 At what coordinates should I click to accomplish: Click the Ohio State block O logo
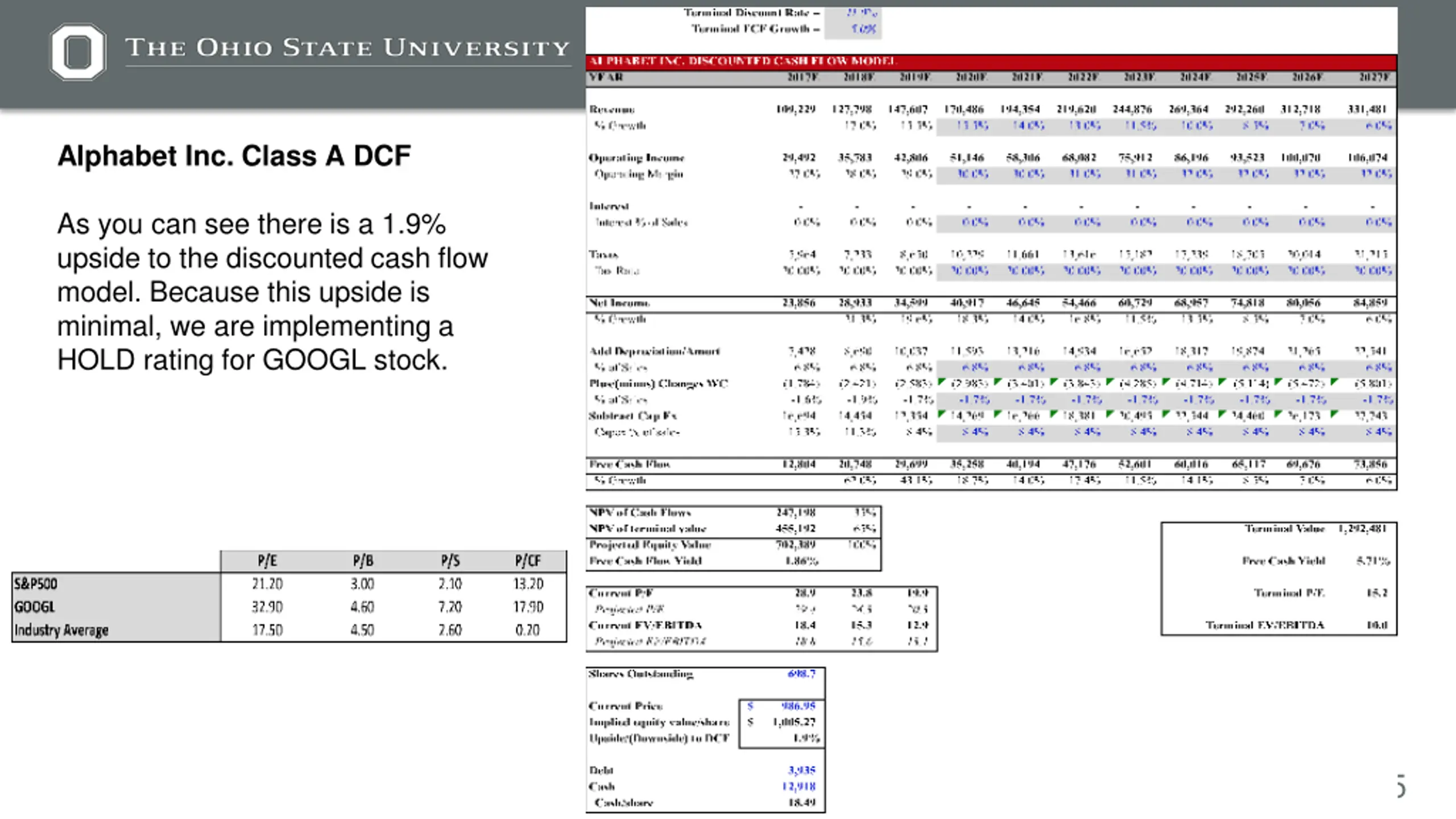pos(78,52)
